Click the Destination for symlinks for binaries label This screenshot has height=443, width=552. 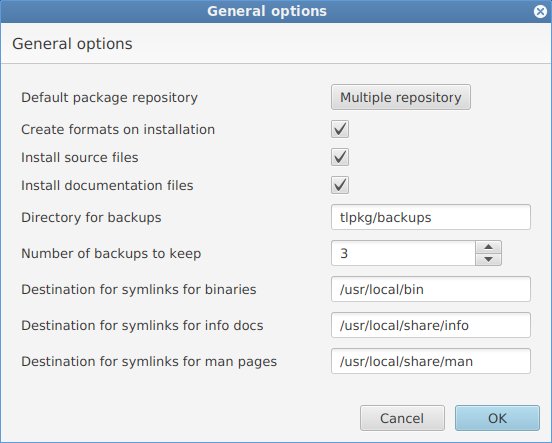pos(139,289)
